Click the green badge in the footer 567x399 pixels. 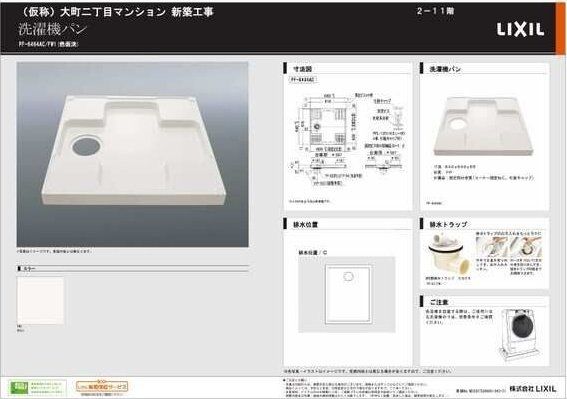[37, 387]
